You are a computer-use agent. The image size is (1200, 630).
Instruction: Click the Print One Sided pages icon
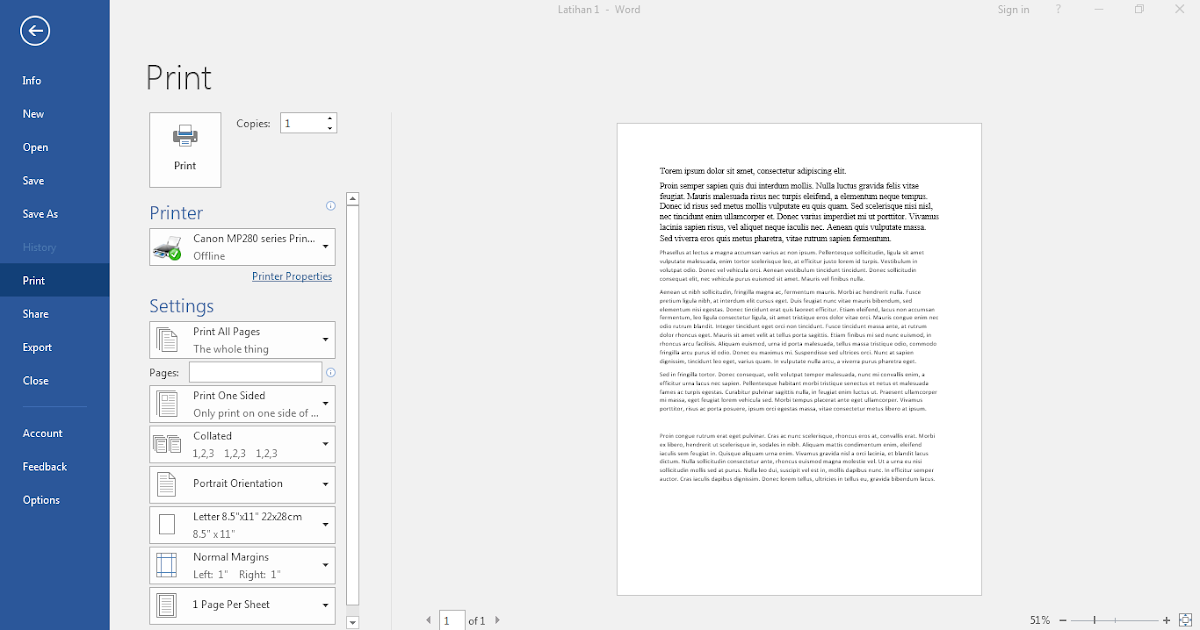pyautogui.click(x=167, y=403)
